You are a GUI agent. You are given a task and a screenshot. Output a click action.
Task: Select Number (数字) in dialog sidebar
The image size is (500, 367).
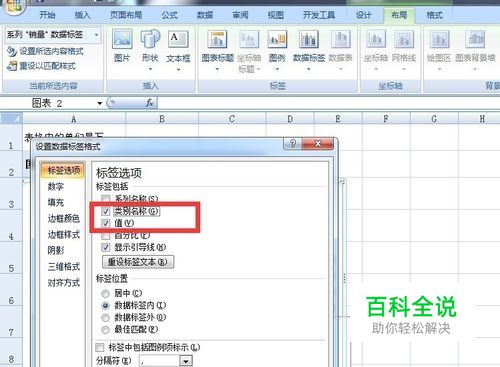(x=55, y=186)
